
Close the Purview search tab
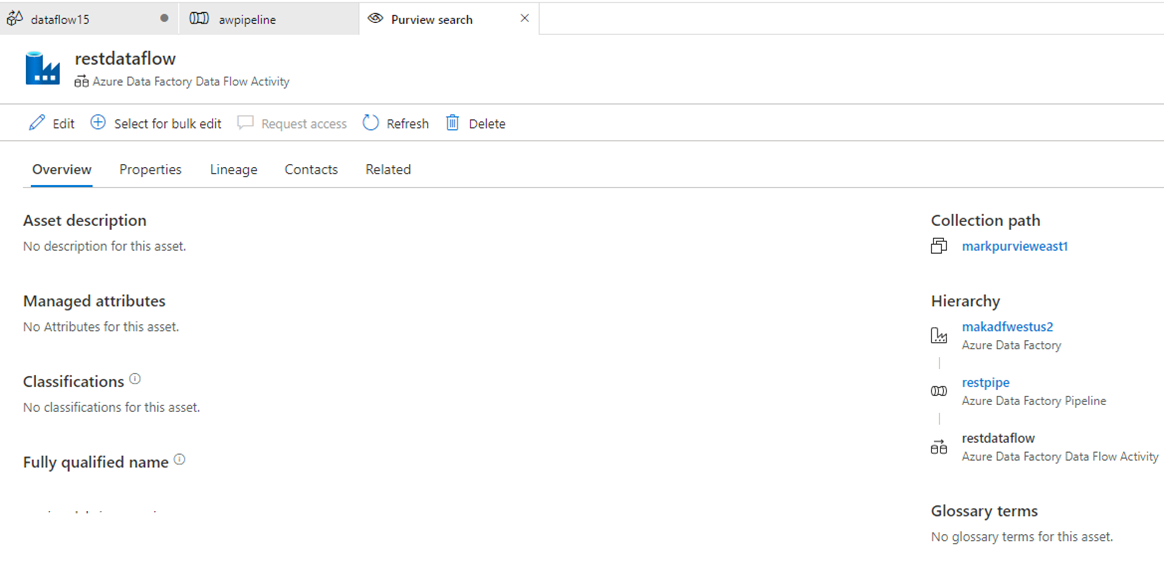(524, 17)
